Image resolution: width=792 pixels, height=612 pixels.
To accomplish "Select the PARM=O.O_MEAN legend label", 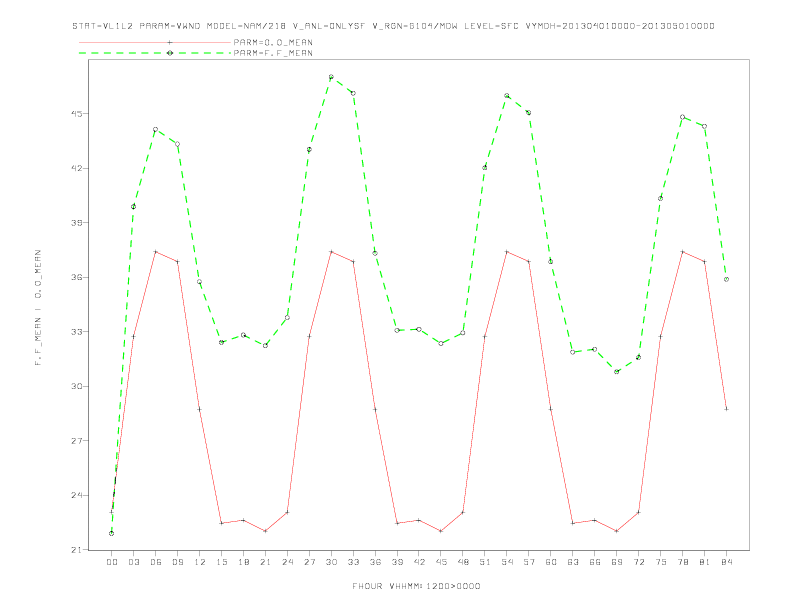I will coord(273,42).
